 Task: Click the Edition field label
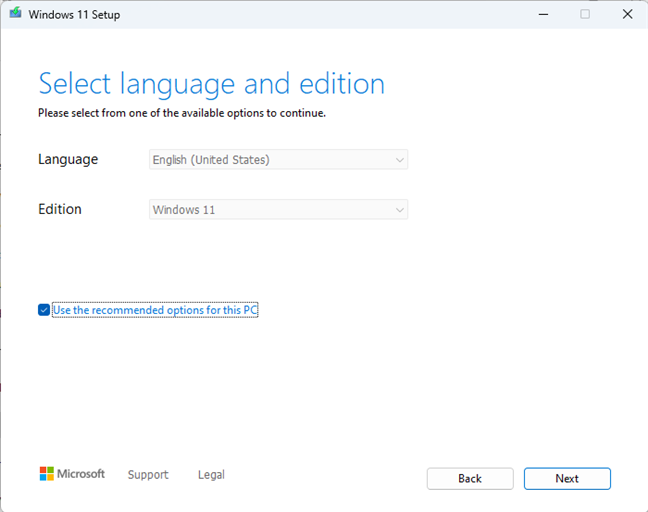click(60, 210)
